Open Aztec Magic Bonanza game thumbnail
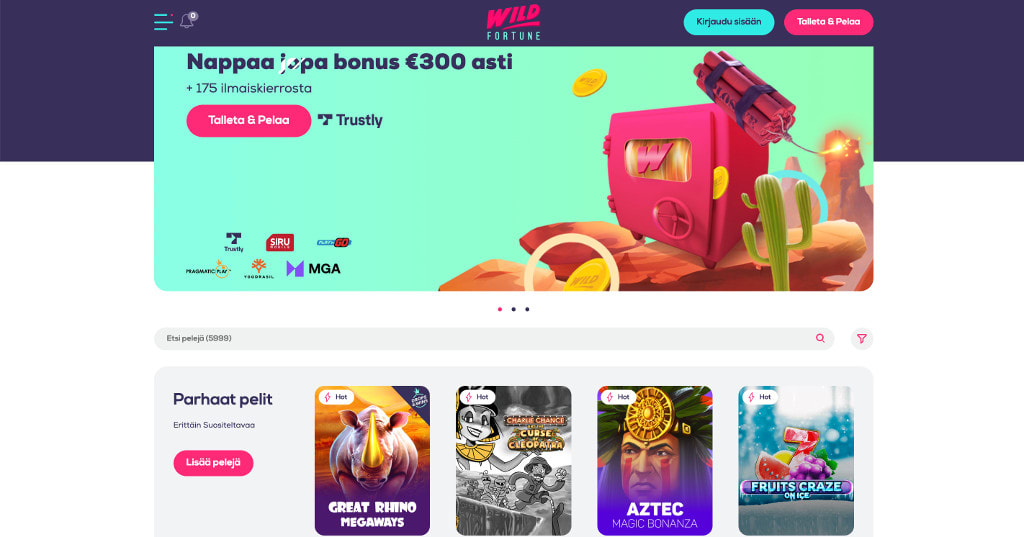1024x537 pixels. click(655, 461)
